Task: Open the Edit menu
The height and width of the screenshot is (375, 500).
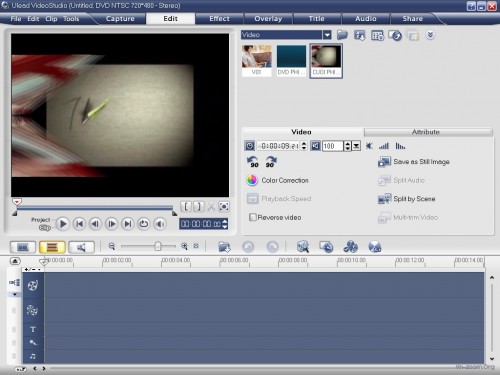Action: pos(33,19)
